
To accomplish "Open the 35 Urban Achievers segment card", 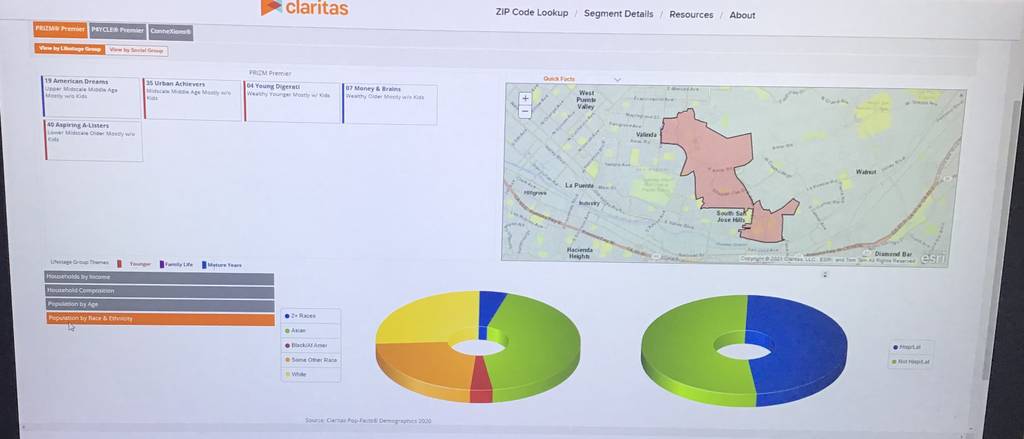I will tap(192, 99).
